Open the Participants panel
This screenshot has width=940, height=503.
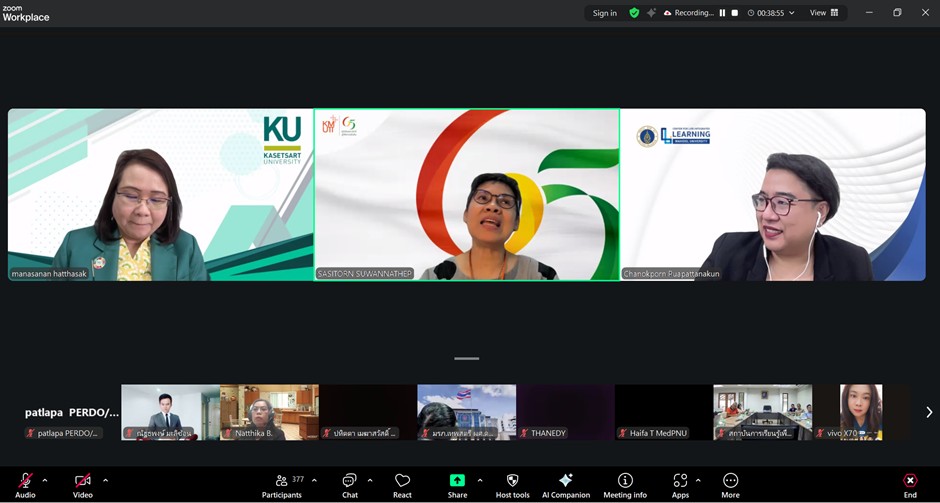[x=282, y=485]
